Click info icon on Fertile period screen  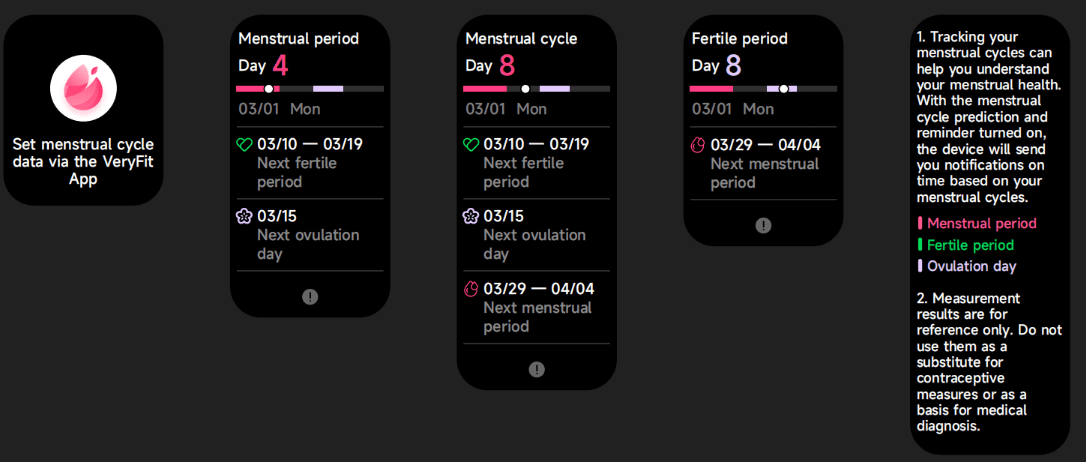pyautogui.click(x=763, y=225)
